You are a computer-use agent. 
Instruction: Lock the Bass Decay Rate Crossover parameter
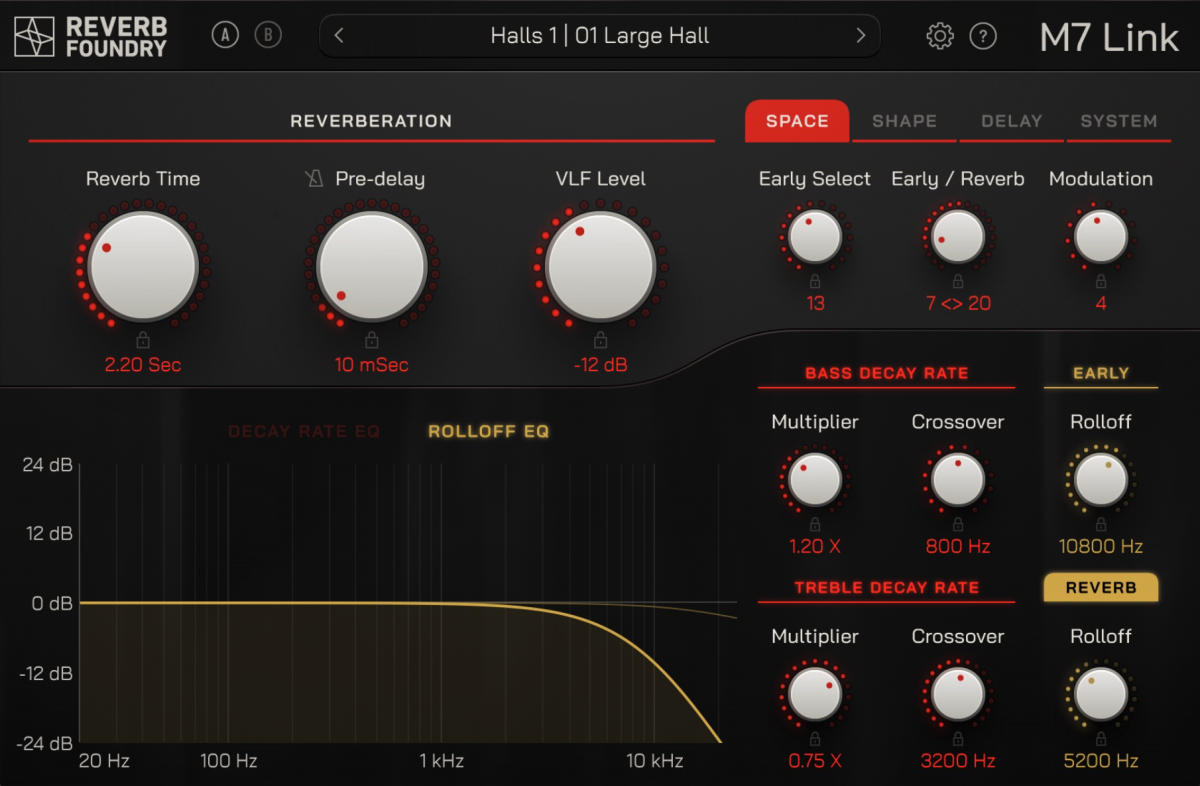coord(958,525)
